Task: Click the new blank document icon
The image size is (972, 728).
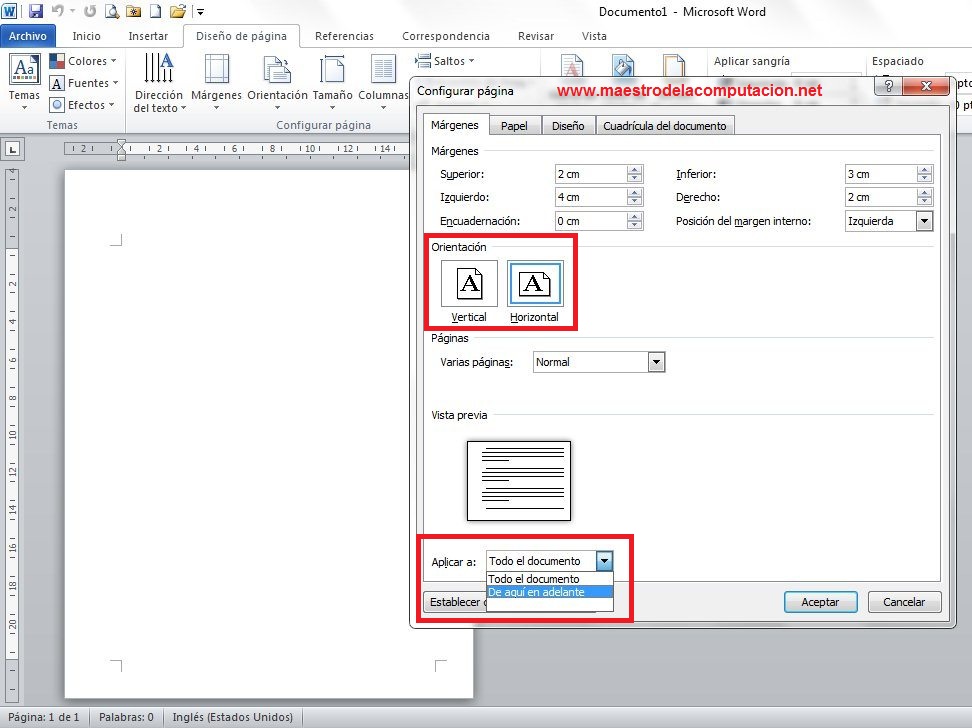Action: click(156, 11)
